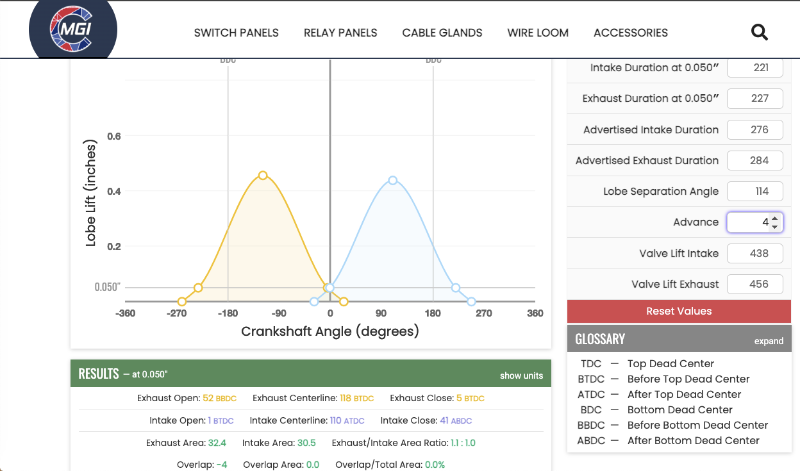800x471 pixels.
Task: Click the intake closing point at 0.050"
Action: click(456, 288)
